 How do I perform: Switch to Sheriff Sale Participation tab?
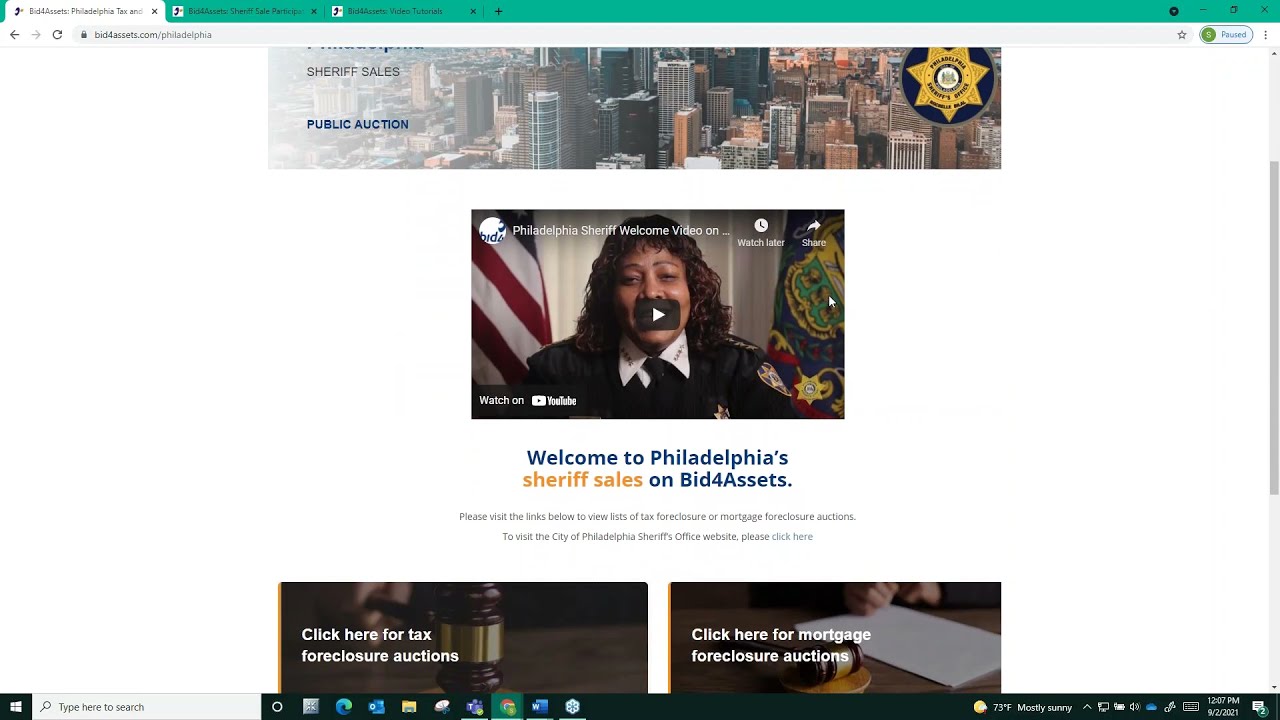246,11
